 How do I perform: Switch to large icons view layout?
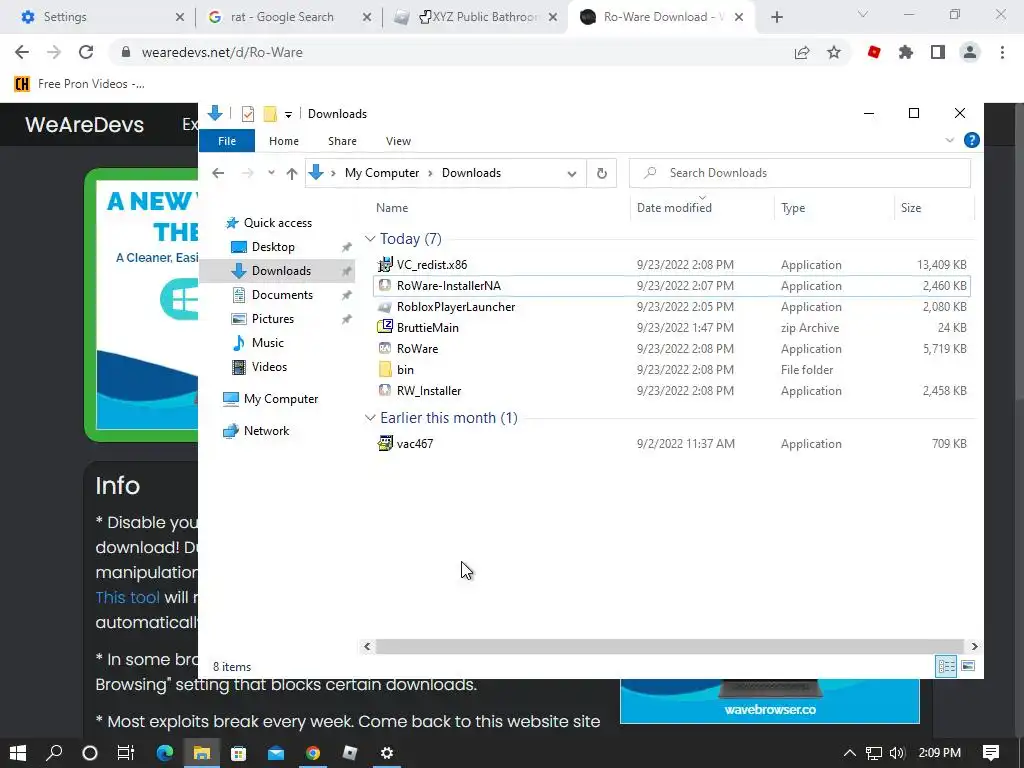968,666
